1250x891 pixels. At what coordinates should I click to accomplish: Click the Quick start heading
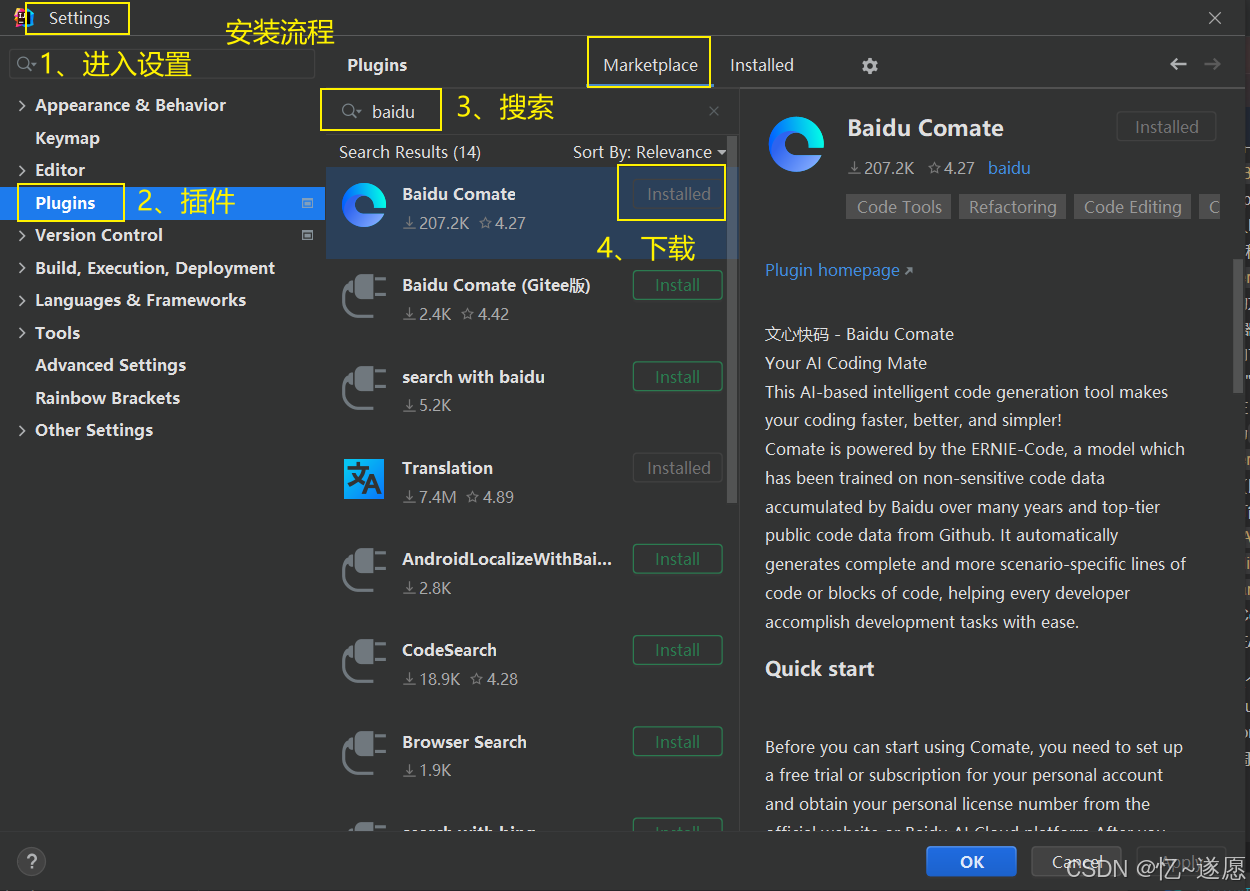click(819, 669)
